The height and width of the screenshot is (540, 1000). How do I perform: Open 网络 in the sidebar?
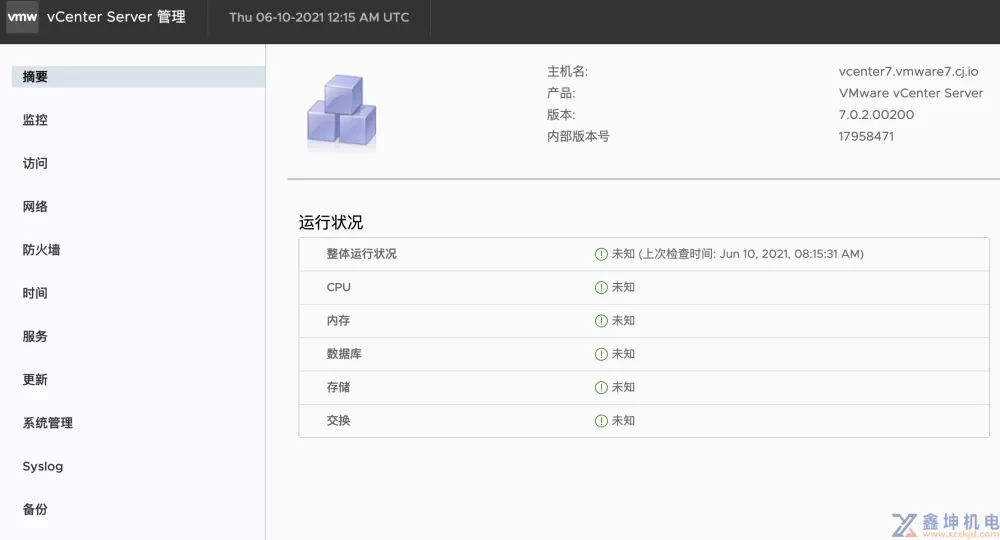(x=35, y=207)
